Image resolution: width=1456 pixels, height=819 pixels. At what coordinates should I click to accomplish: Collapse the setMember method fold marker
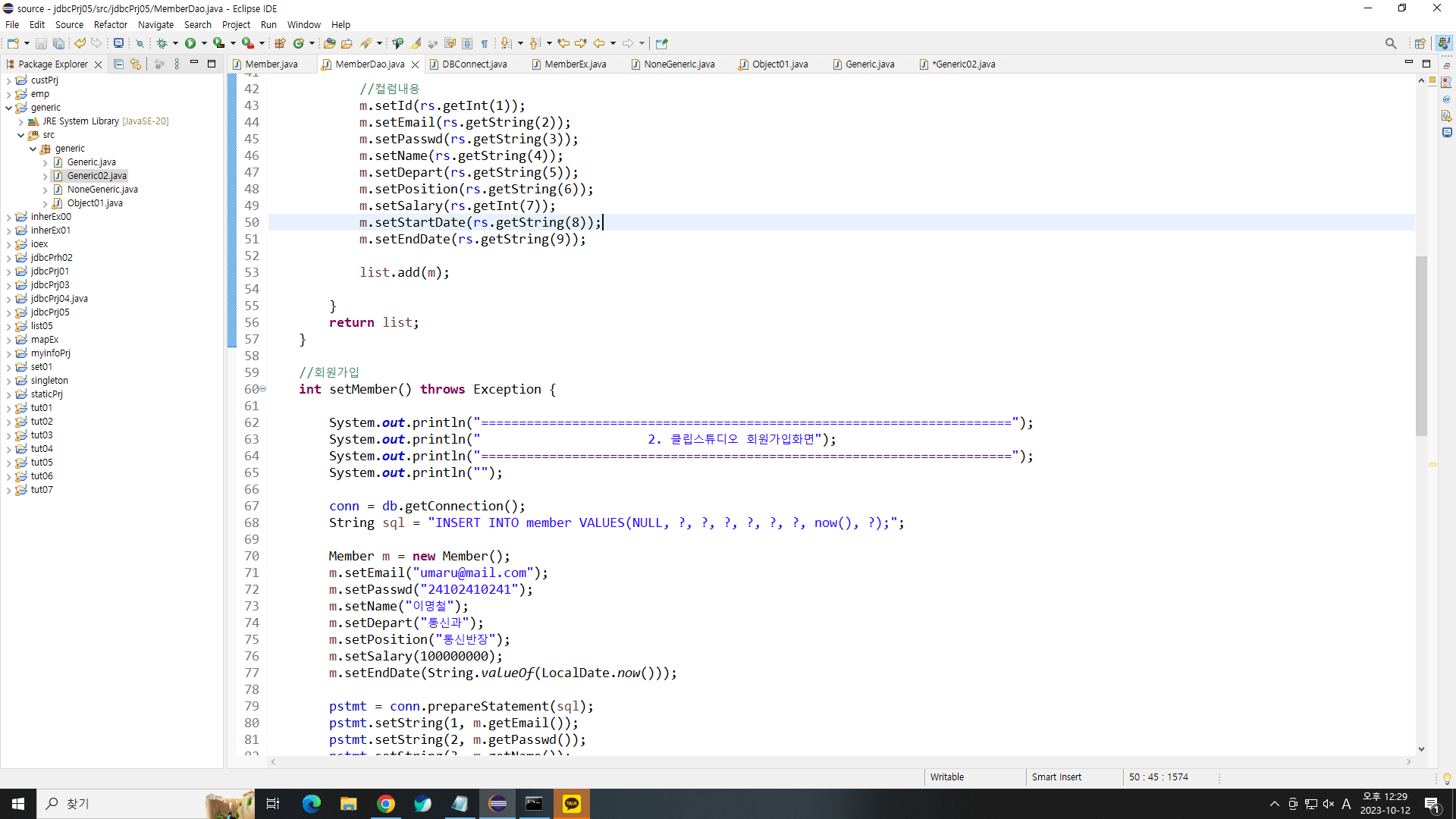click(263, 389)
